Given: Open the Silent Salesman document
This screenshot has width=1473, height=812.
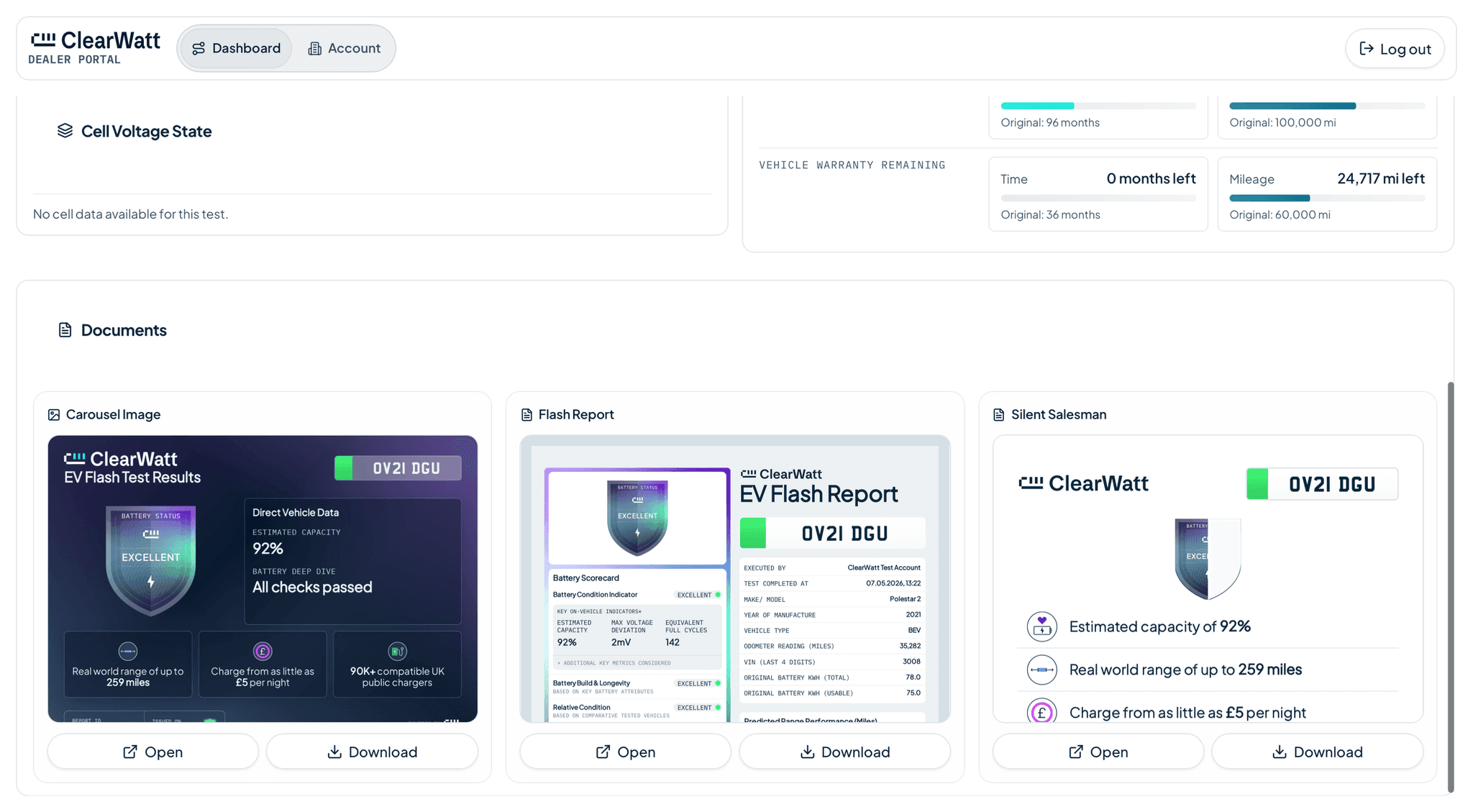Looking at the screenshot, I should 1098,752.
